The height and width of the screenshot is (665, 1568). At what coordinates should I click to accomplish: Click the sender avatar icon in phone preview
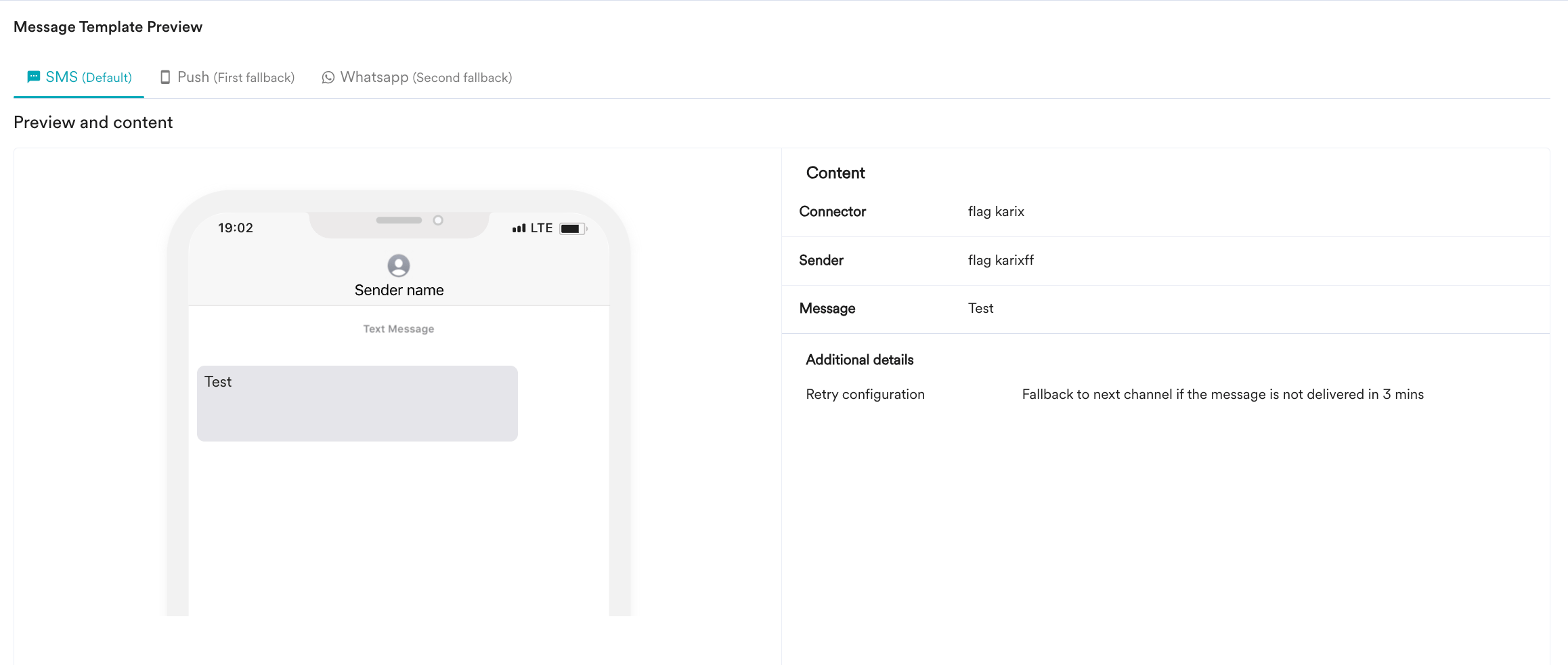tap(399, 265)
